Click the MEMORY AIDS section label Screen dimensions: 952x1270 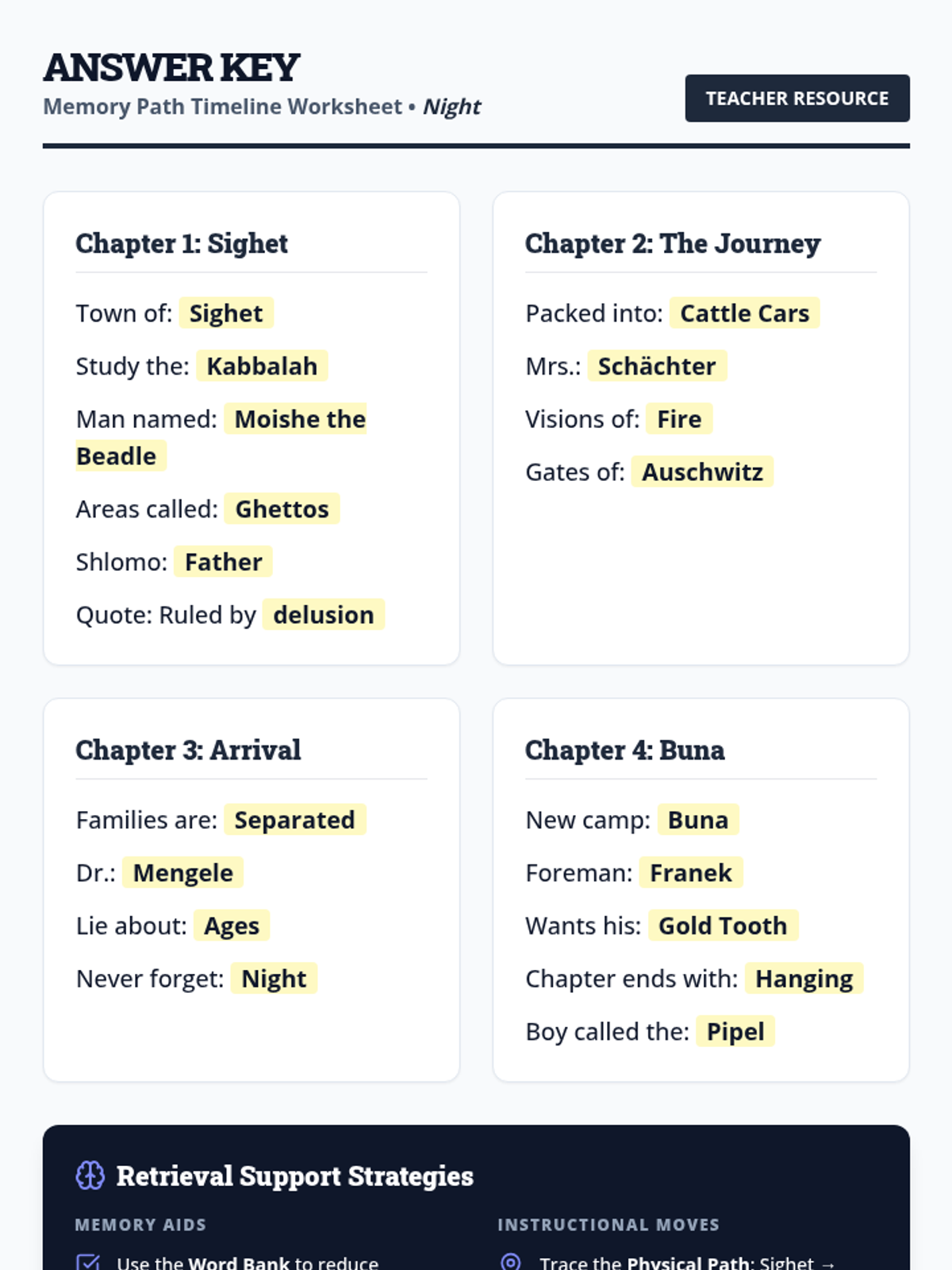point(140,1225)
